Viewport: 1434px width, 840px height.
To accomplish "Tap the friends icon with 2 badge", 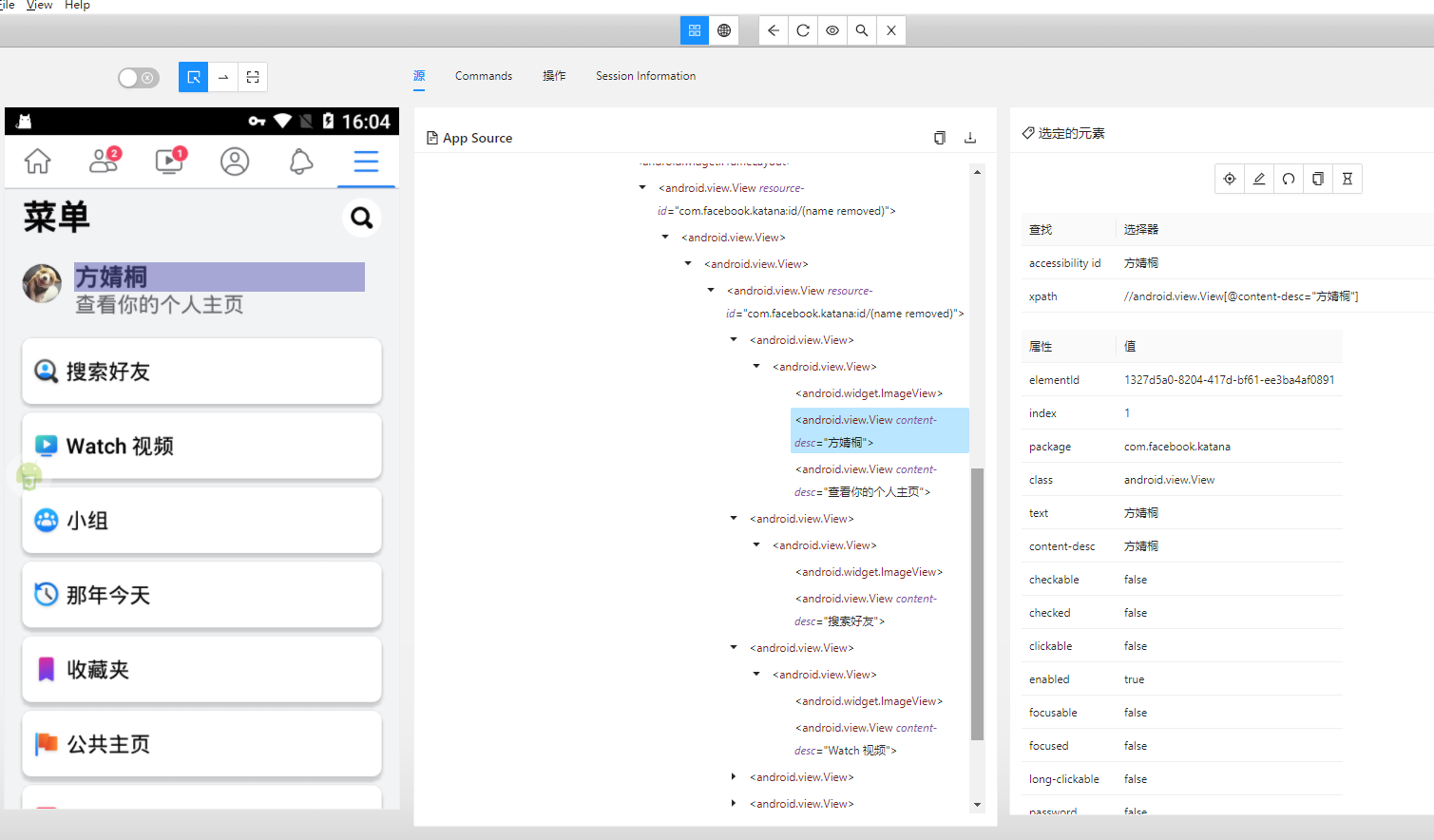I will coord(105,161).
